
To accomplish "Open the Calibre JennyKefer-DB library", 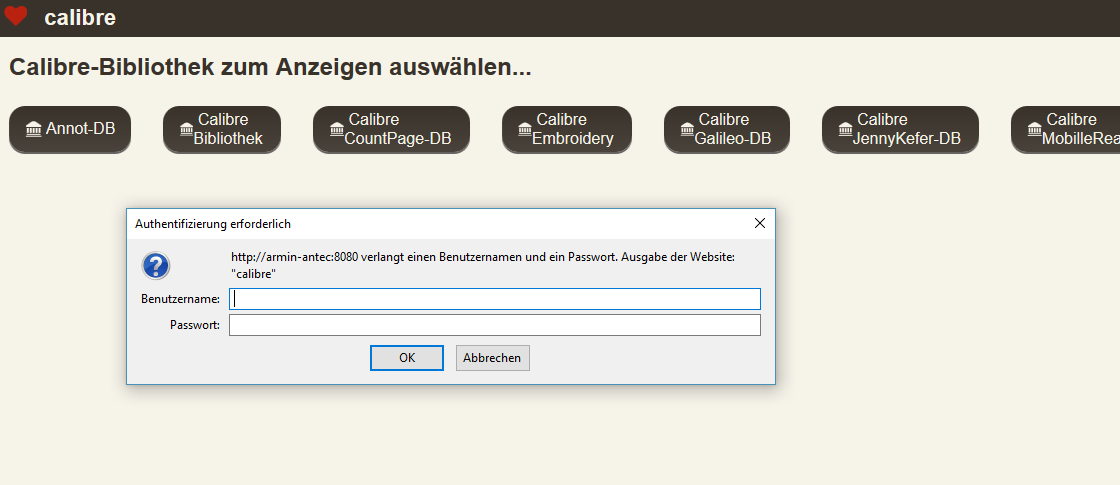I will click(900, 129).
